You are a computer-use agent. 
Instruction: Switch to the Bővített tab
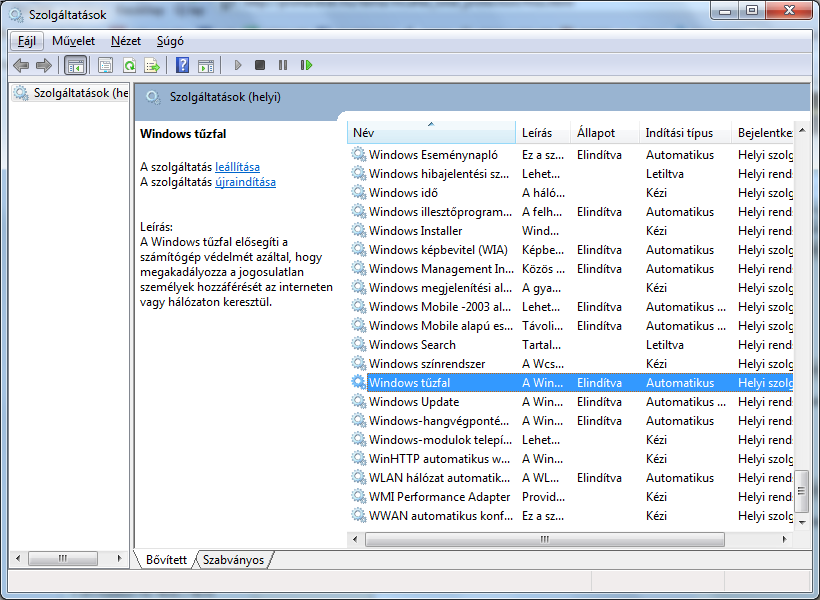tap(166, 560)
